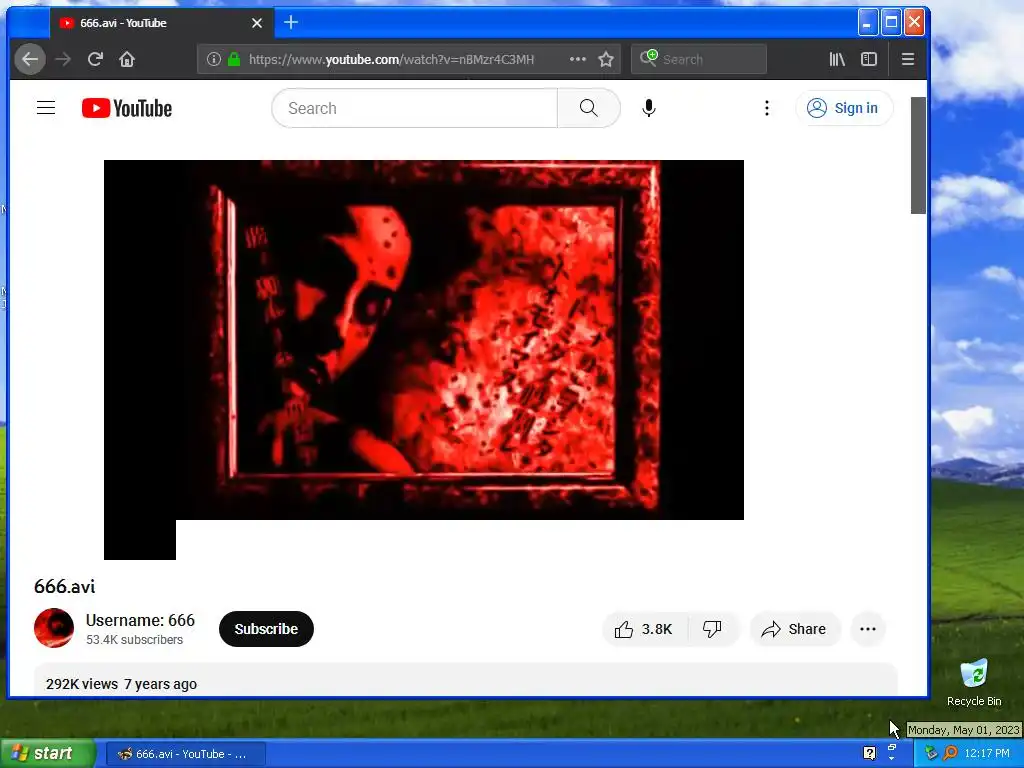The image size is (1024, 768).
Task: Close the 666.avi - YouTube tab
Action: [257, 23]
